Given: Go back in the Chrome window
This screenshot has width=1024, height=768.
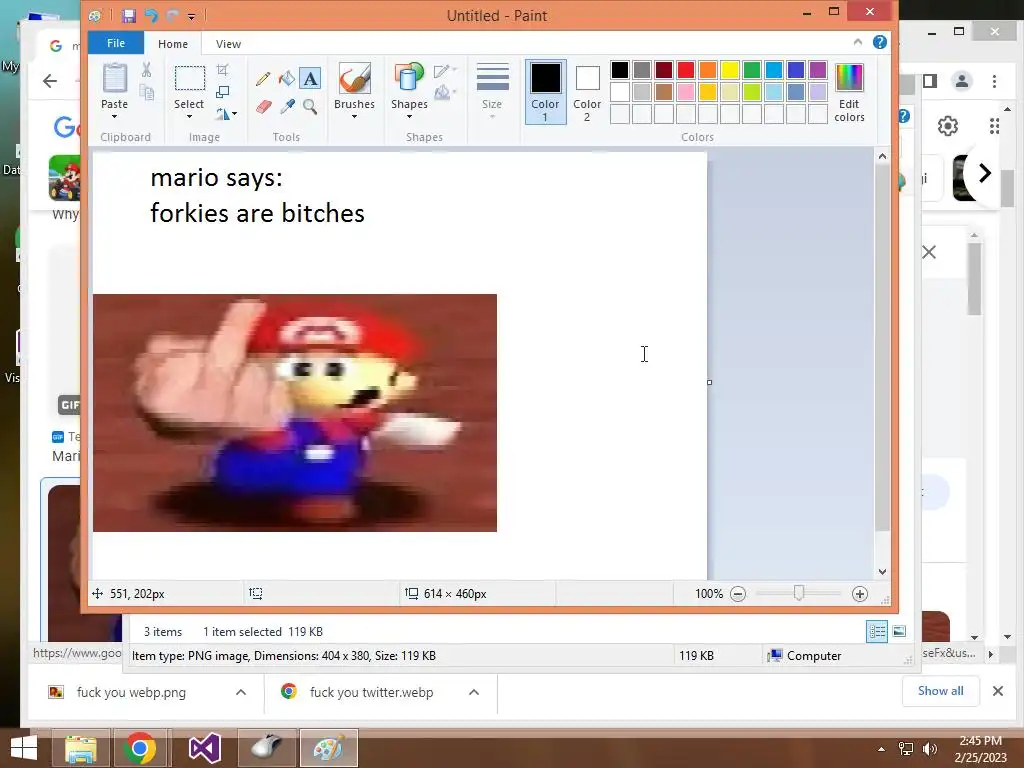Looking at the screenshot, I should coord(50,81).
